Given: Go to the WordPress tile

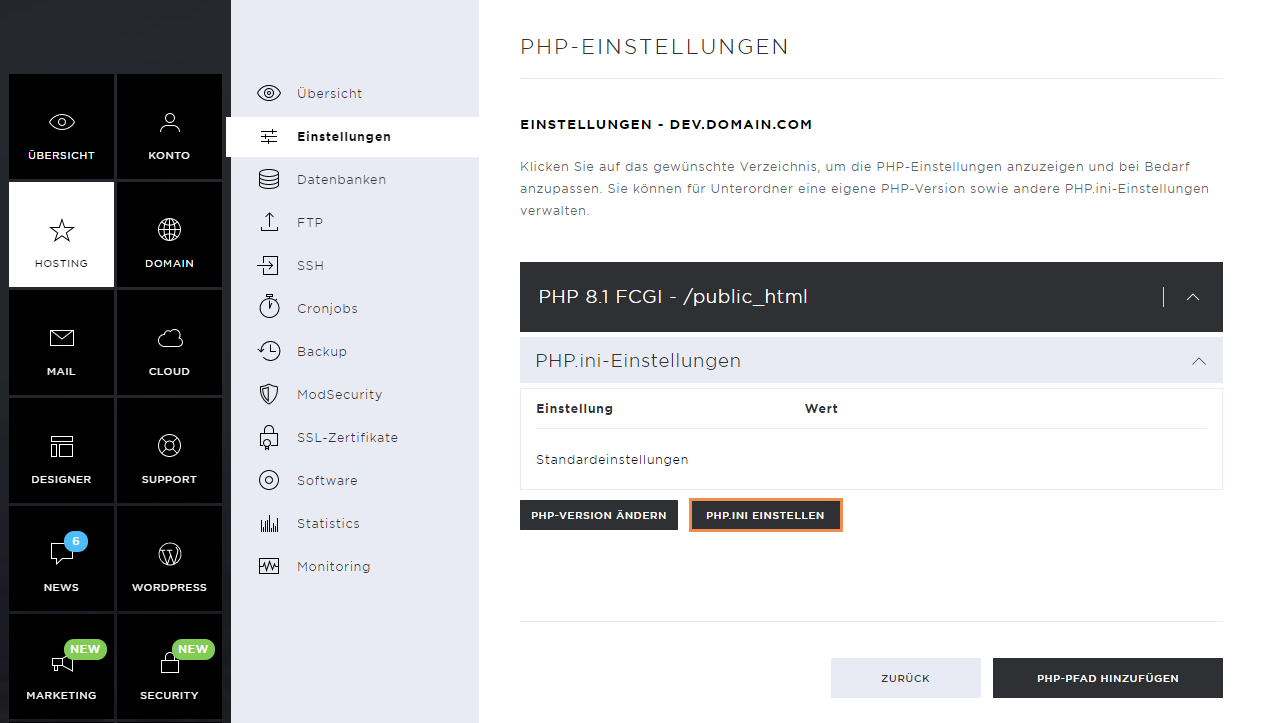Looking at the screenshot, I should 169,559.
